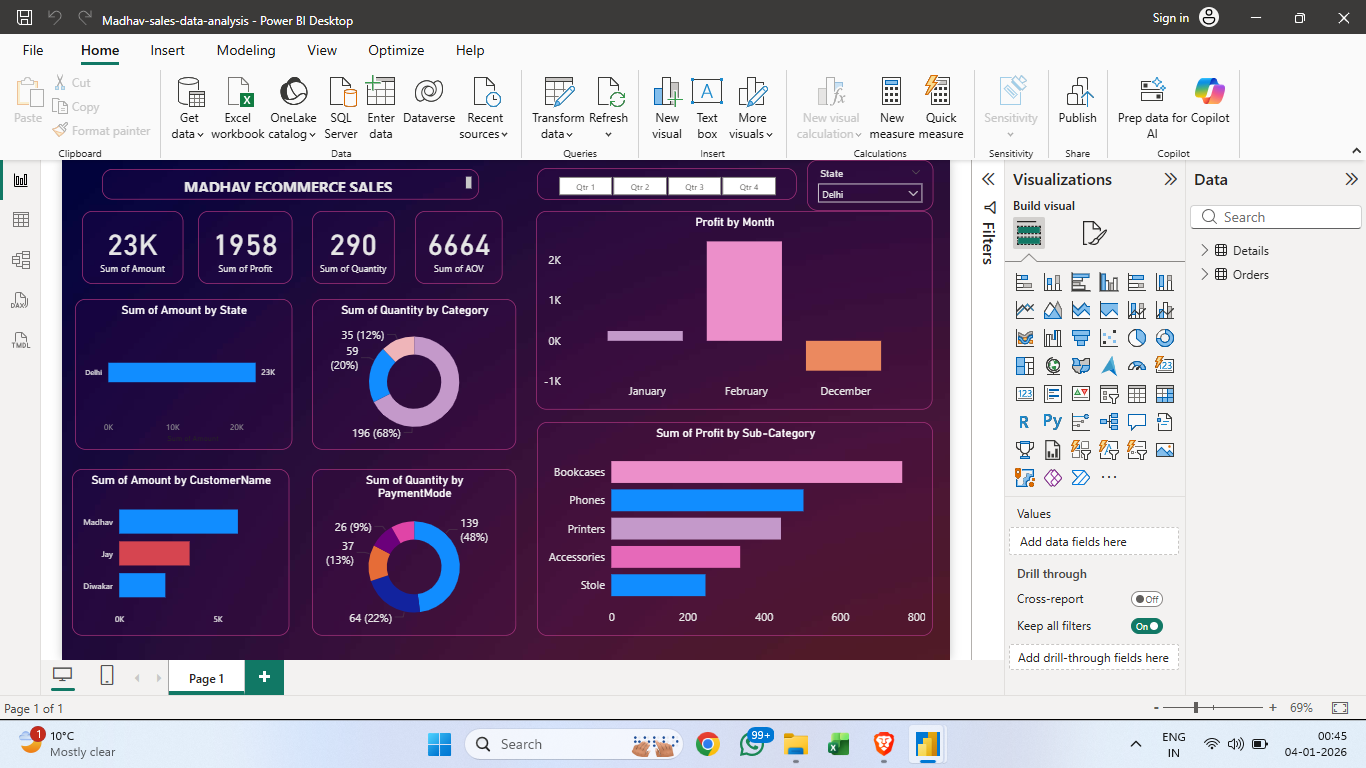Click the zoom slider handle
This screenshot has height=768, width=1366.
pyautogui.click(x=1196, y=707)
